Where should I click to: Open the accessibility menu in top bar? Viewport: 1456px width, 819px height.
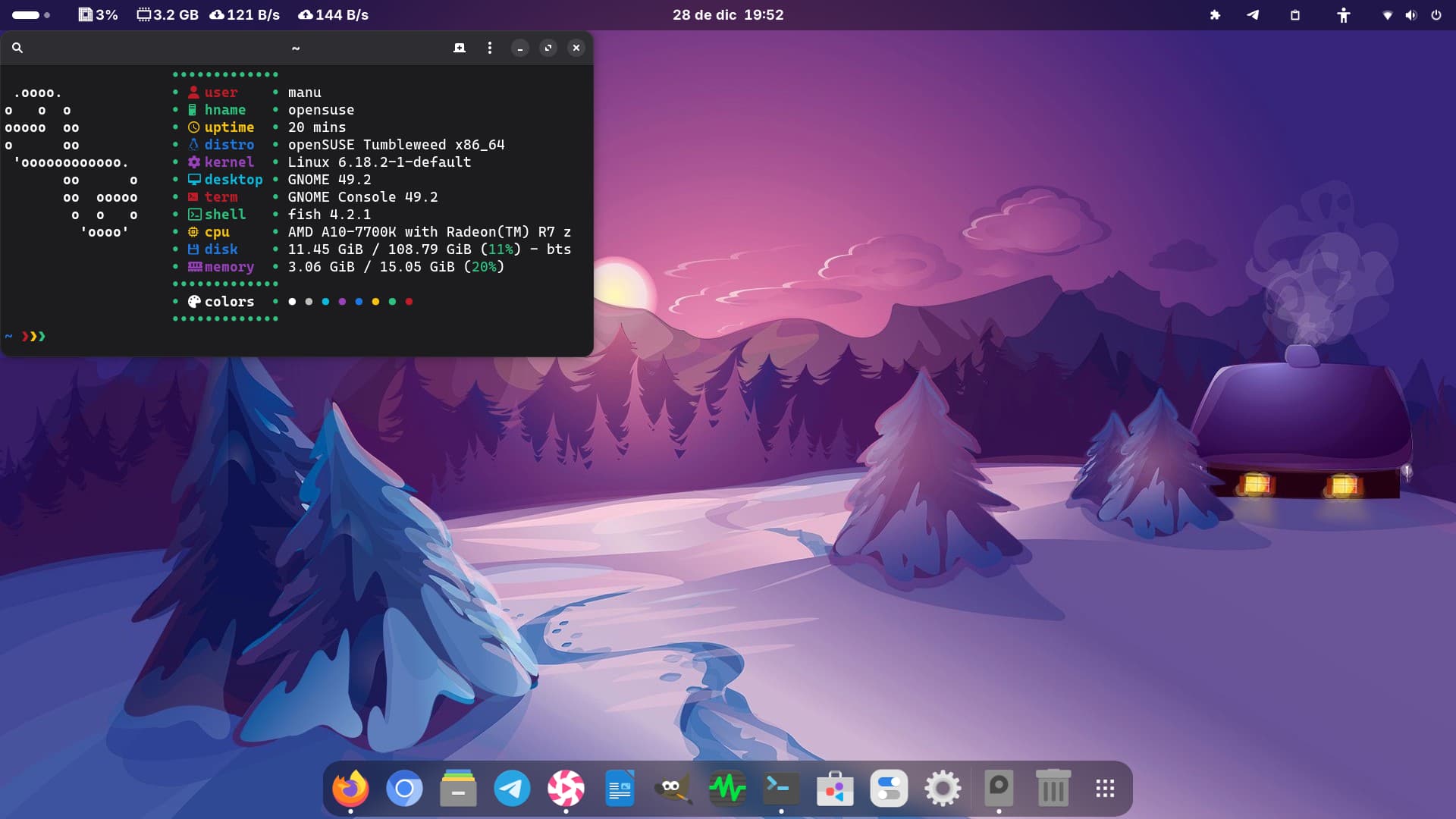[x=1343, y=14]
